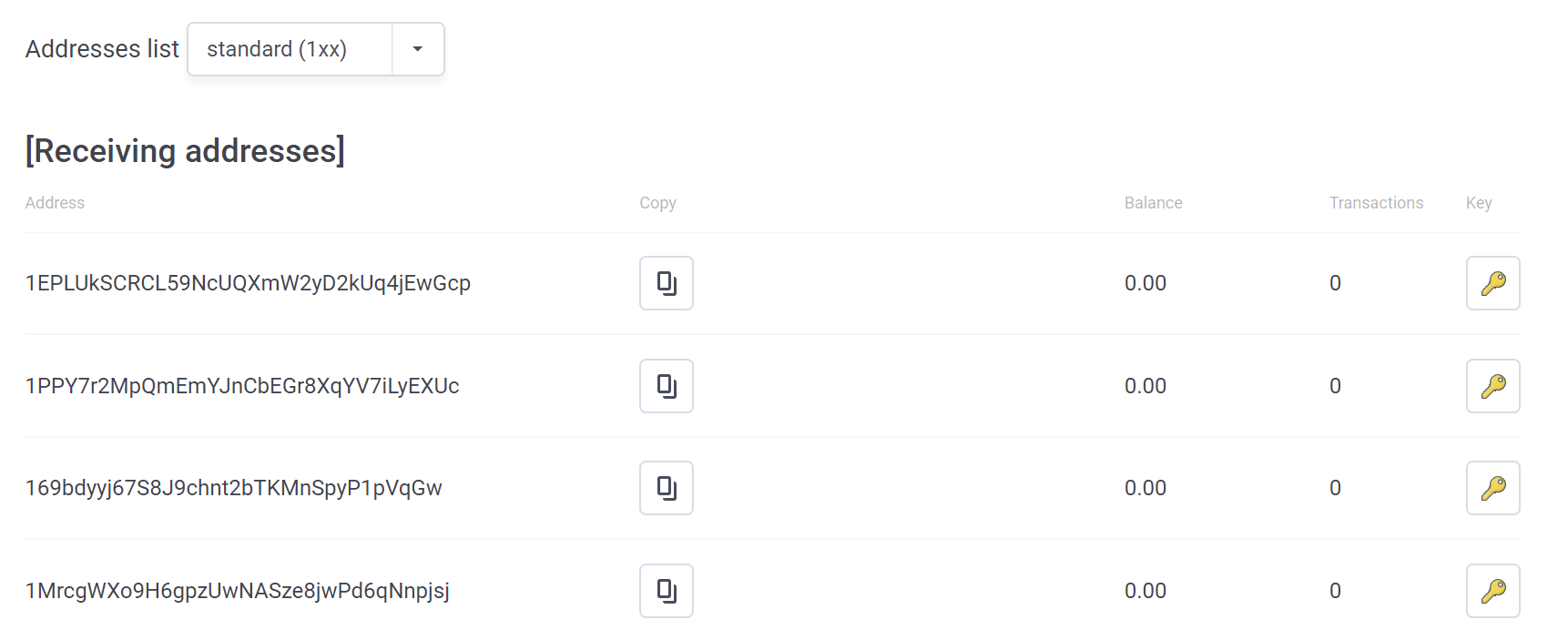1568x640 pixels.
Task: Copy the address starting with 1EPLUkSCRCL59
Action: (667, 283)
